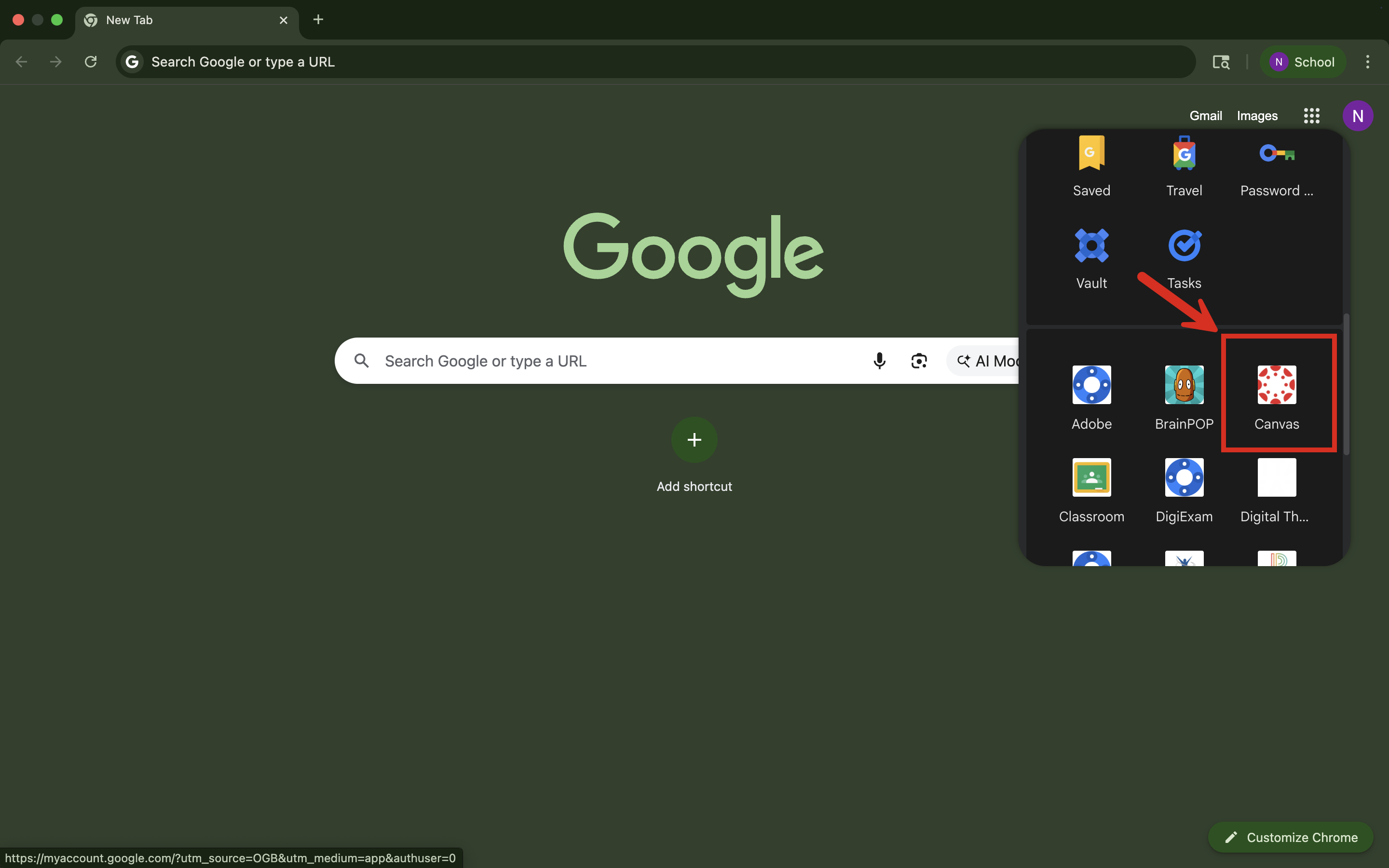Open Password Manager app
Screen dimensions: 1389x868
coord(1276,154)
